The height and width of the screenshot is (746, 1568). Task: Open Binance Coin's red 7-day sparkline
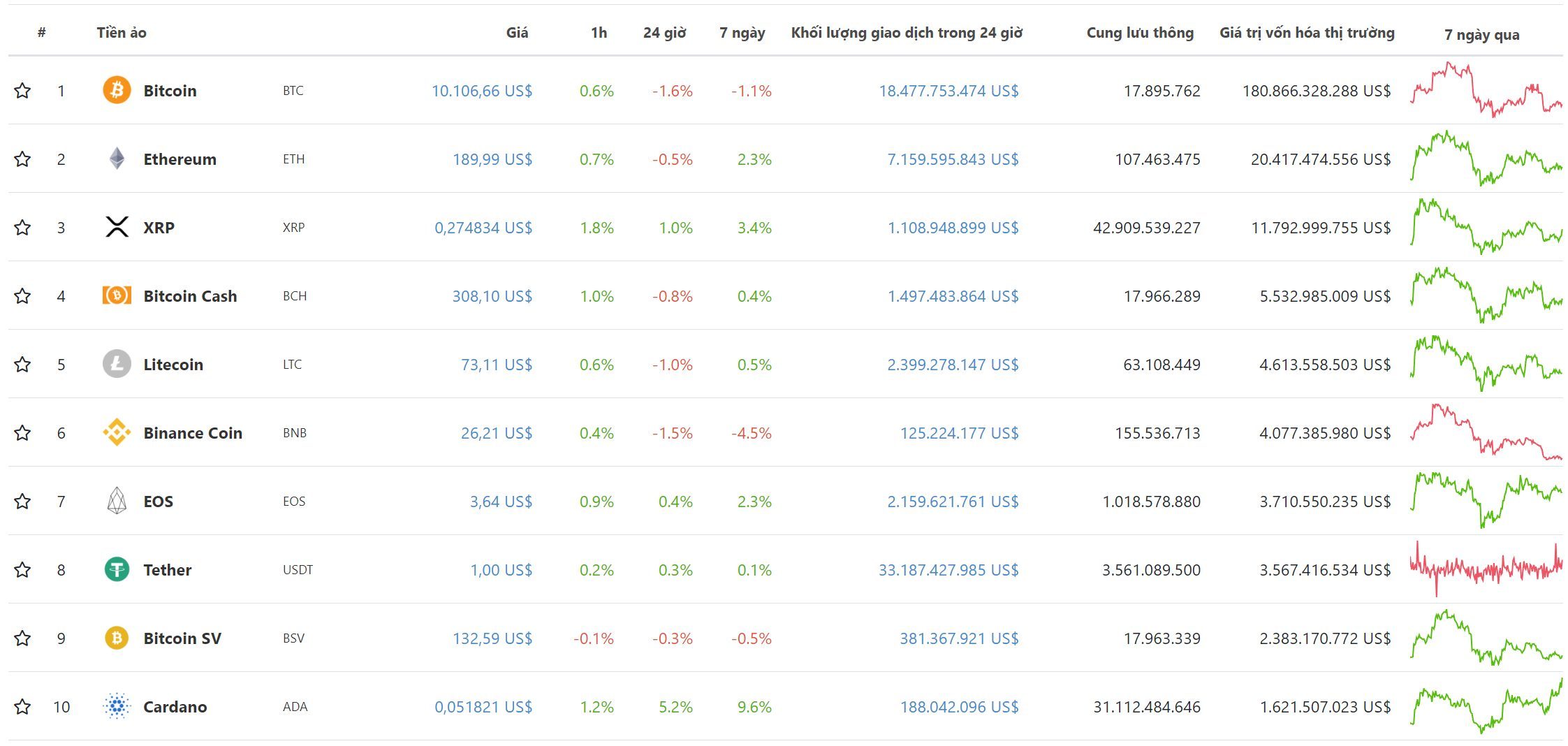1486,432
